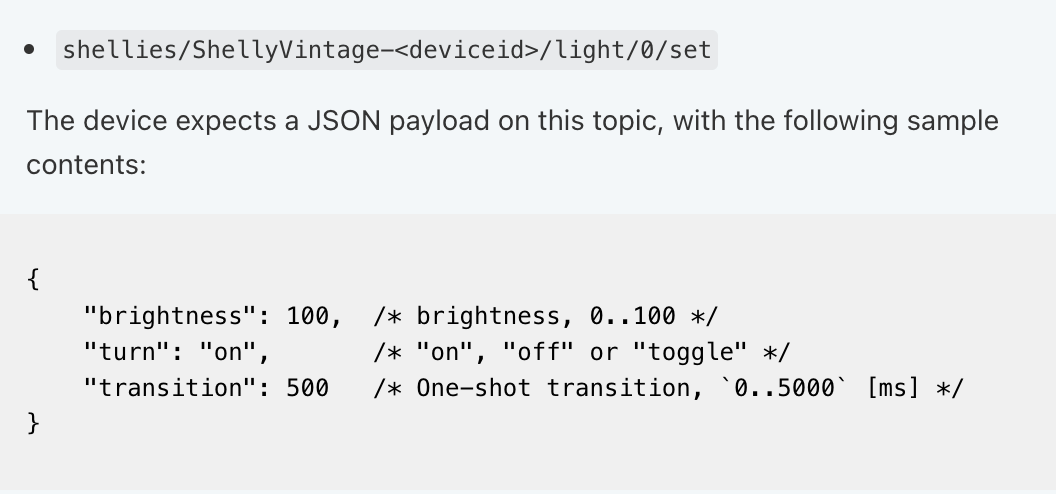Click the value 100 after brightness

tap(308, 316)
